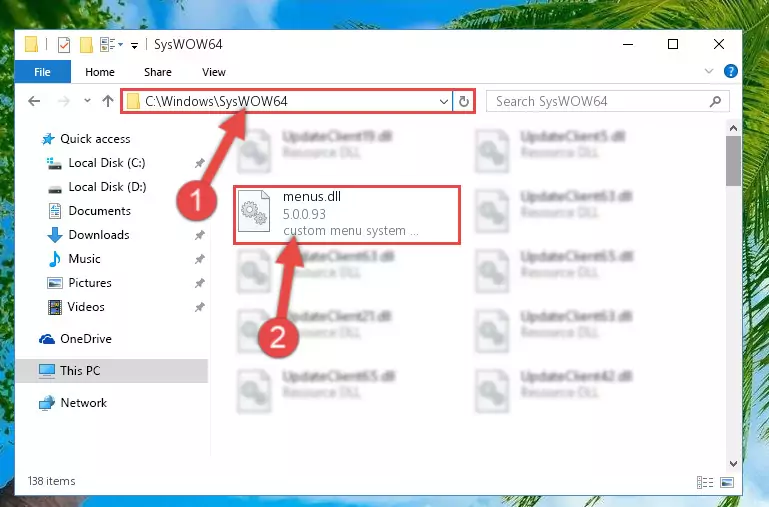Click the New folder quick access icon

pos(86,45)
